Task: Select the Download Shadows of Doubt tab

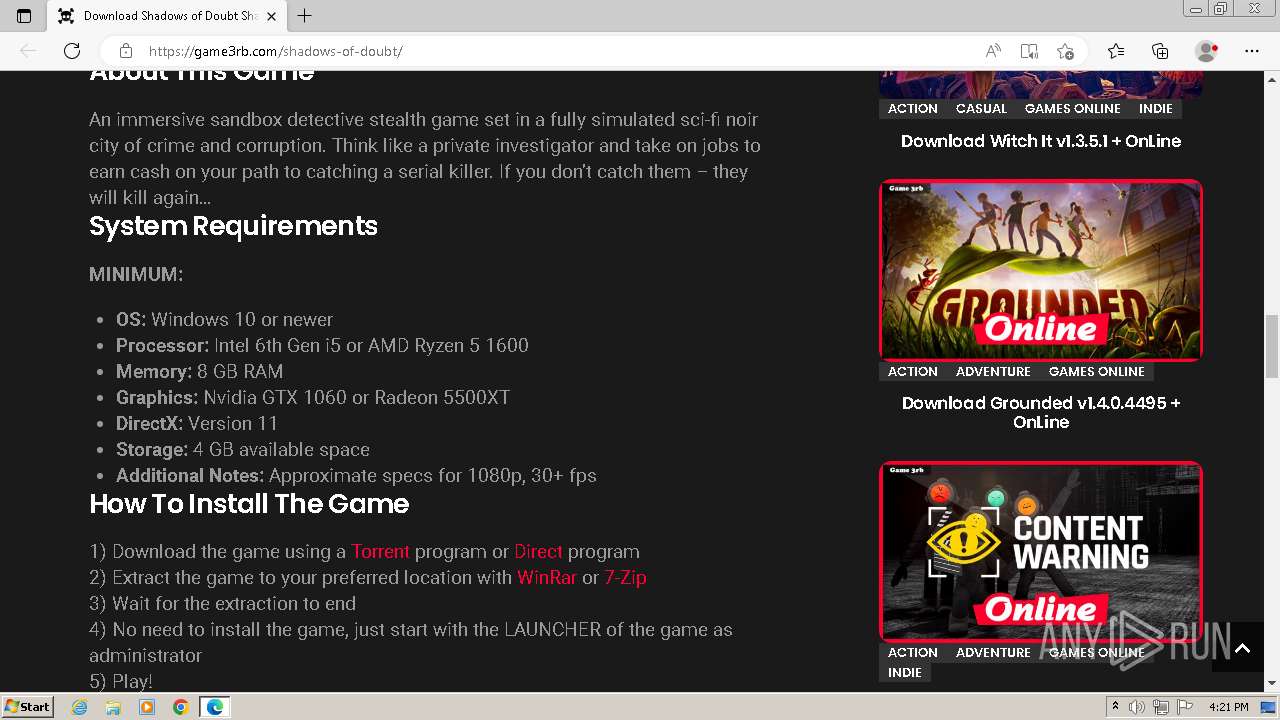Action: (x=168, y=15)
